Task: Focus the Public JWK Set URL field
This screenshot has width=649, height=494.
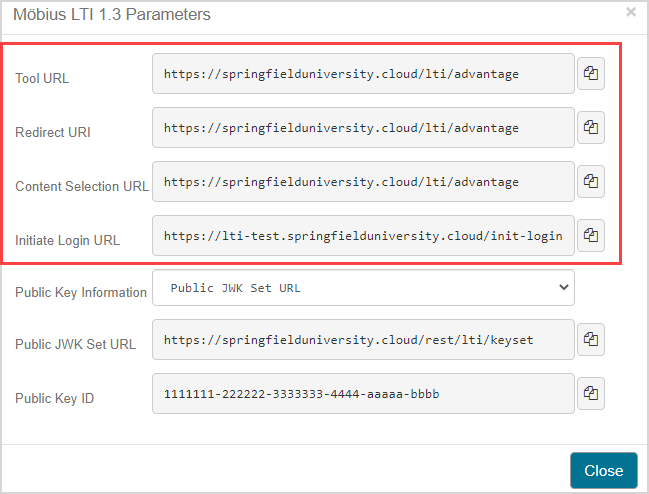Action: point(363,339)
